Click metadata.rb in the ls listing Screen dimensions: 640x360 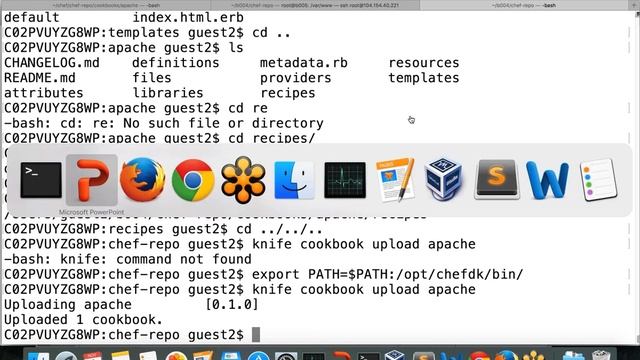[x=304, y=63]
